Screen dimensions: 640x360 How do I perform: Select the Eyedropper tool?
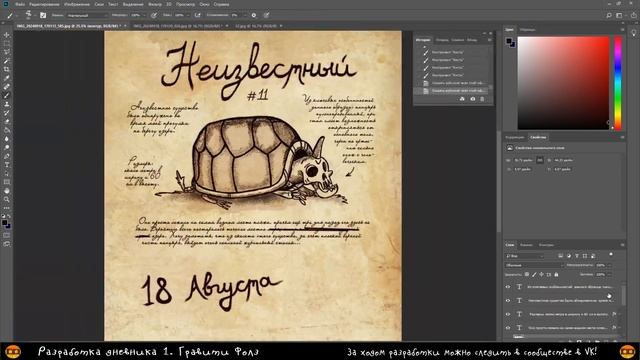(x=7, y=78)
